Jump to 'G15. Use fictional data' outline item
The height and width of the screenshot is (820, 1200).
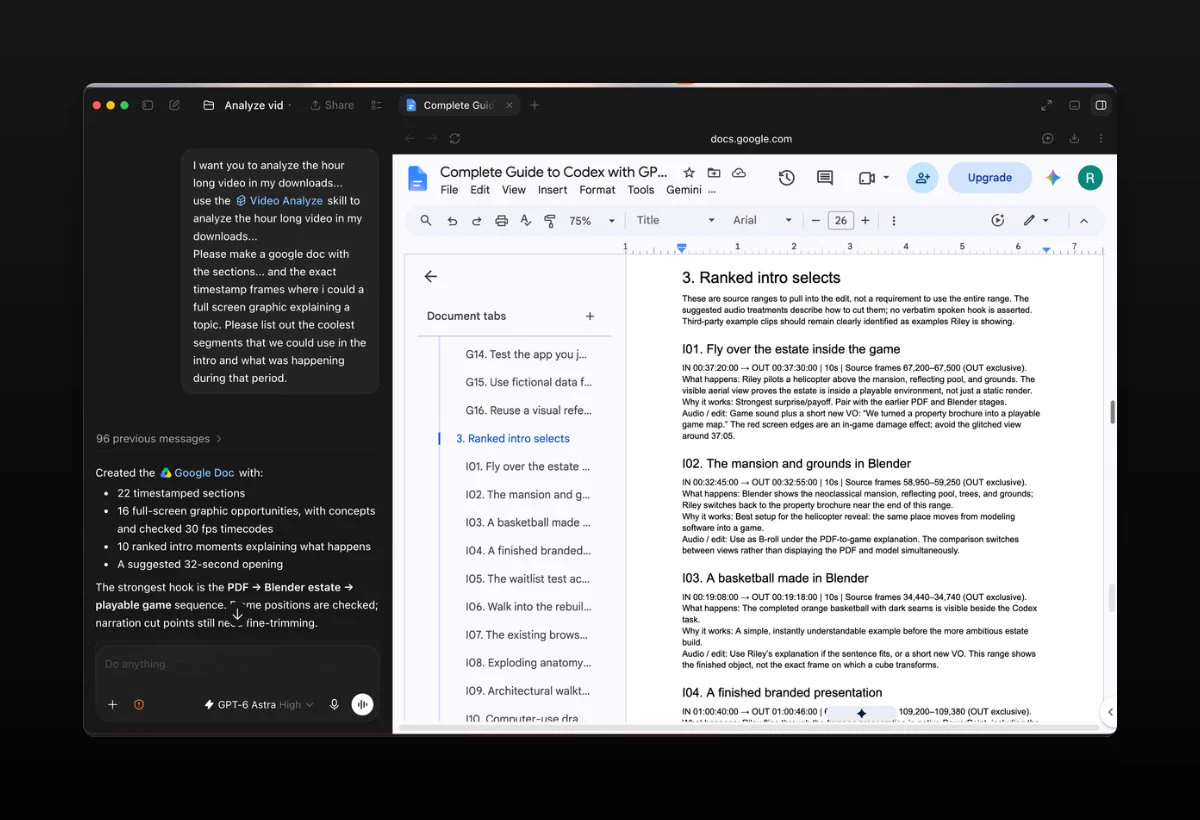(529, 382)
